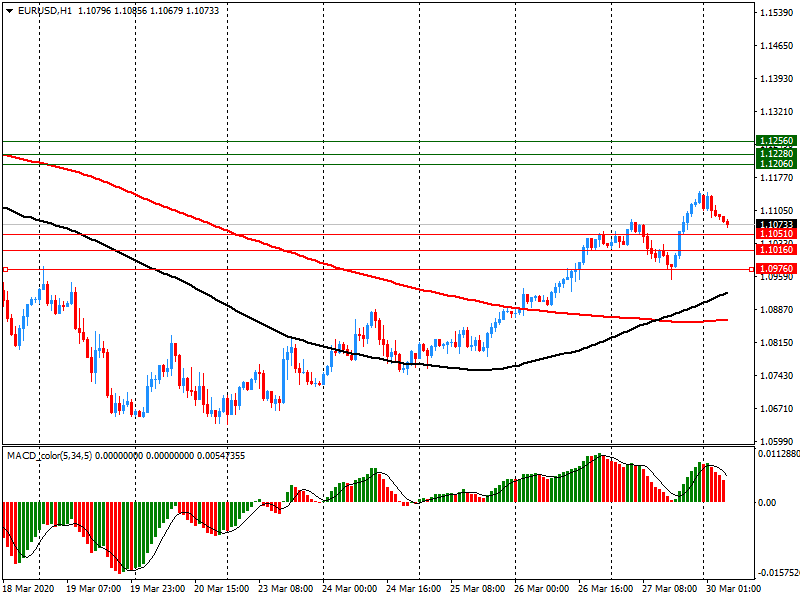Screen dimensions: 800x600
Task: Click the 1.11050 price axis value
Action: 777,211
